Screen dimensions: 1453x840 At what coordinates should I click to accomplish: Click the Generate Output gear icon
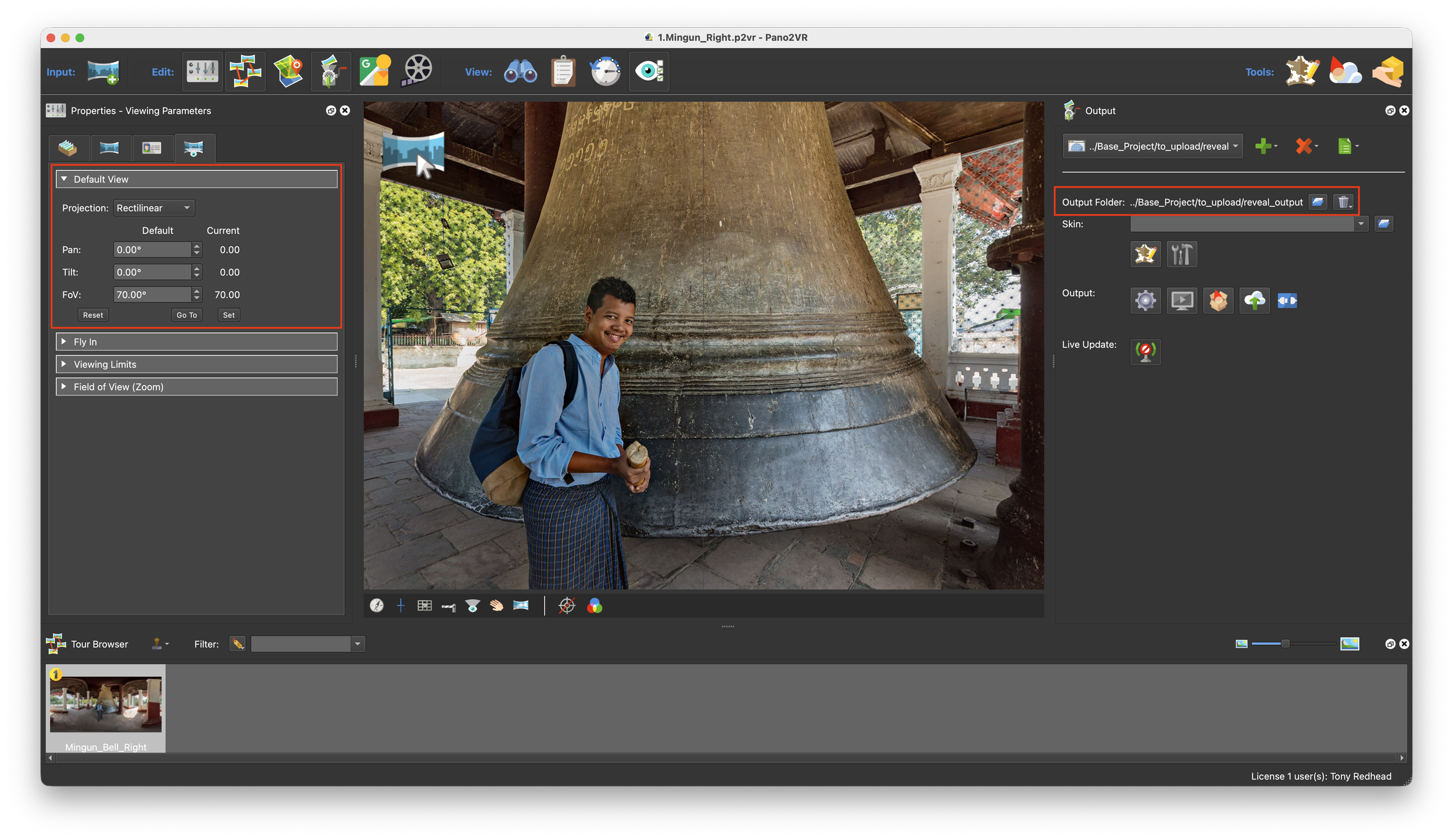coord(1145,300)
